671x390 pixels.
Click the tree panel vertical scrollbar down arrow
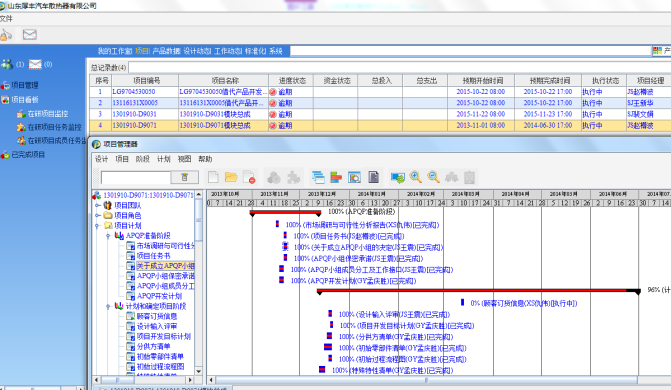[x=199, y=371]
